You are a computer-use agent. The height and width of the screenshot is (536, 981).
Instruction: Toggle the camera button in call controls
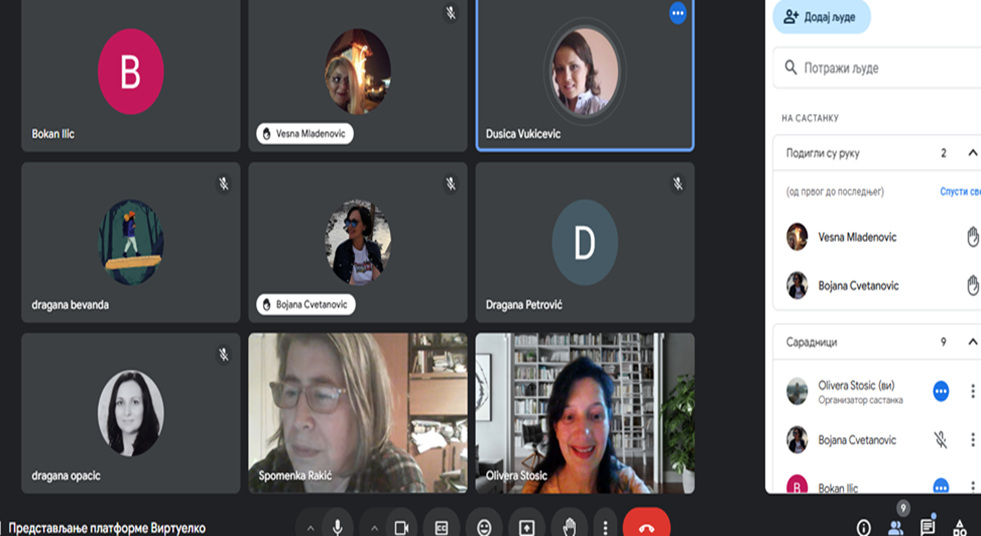[x=401, y=527]
